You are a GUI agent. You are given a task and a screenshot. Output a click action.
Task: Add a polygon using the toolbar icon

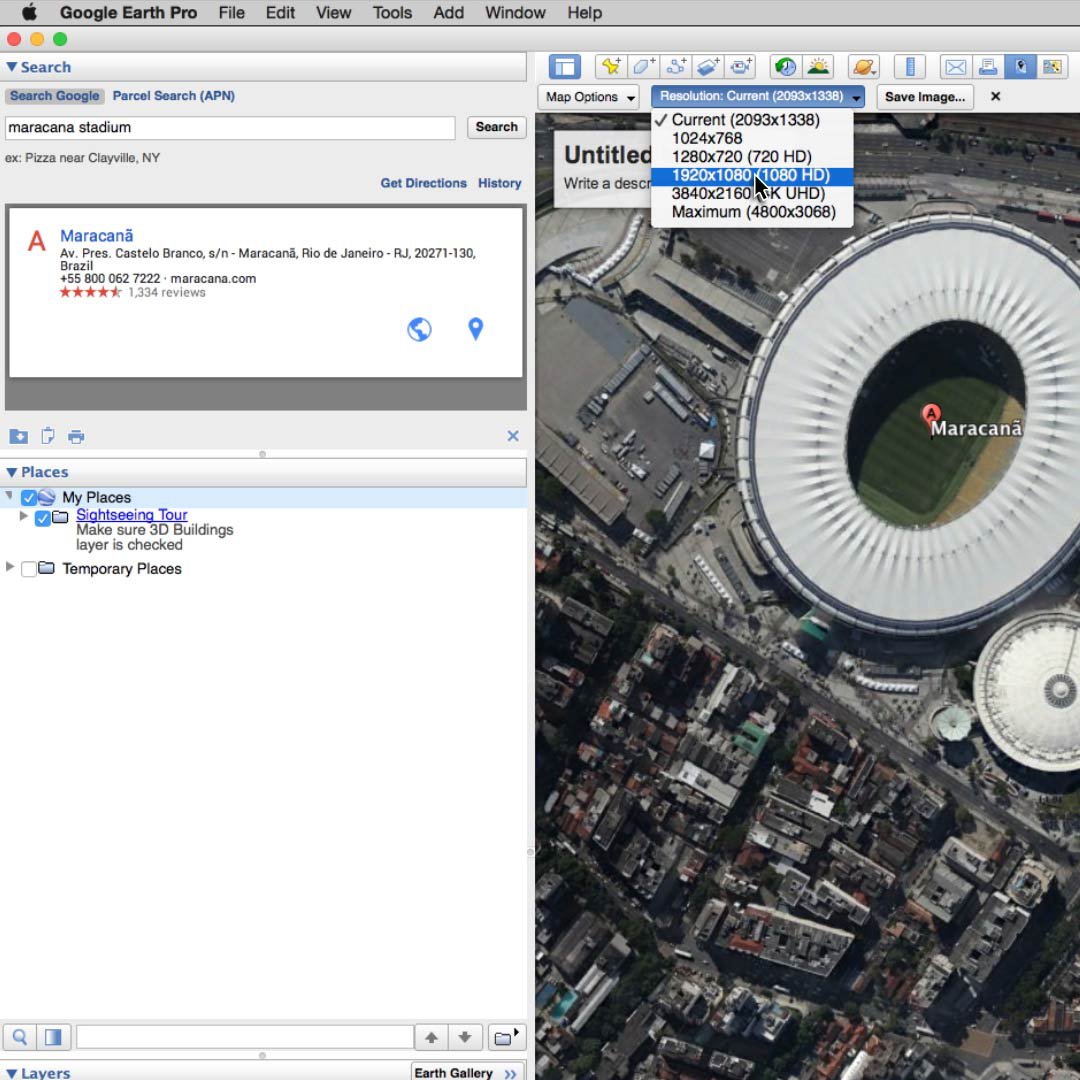(643, 67)
